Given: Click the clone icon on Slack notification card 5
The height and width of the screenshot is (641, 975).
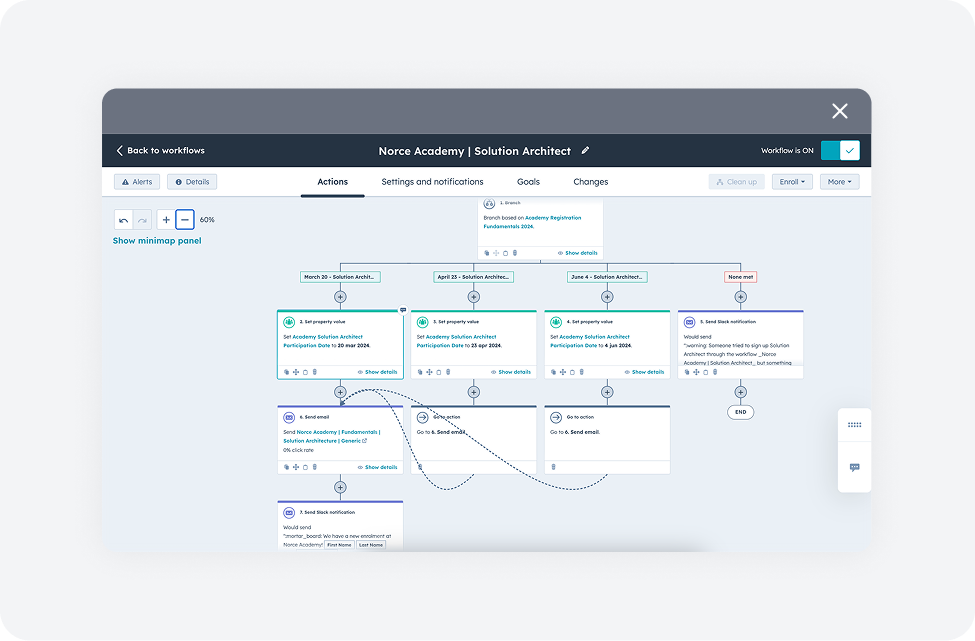Looking at the screenshot, I should click(687, 372).
